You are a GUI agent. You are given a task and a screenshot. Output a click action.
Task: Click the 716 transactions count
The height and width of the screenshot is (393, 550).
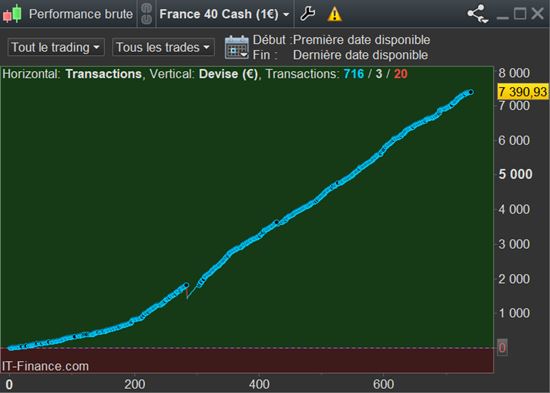[x=354, y=74]
